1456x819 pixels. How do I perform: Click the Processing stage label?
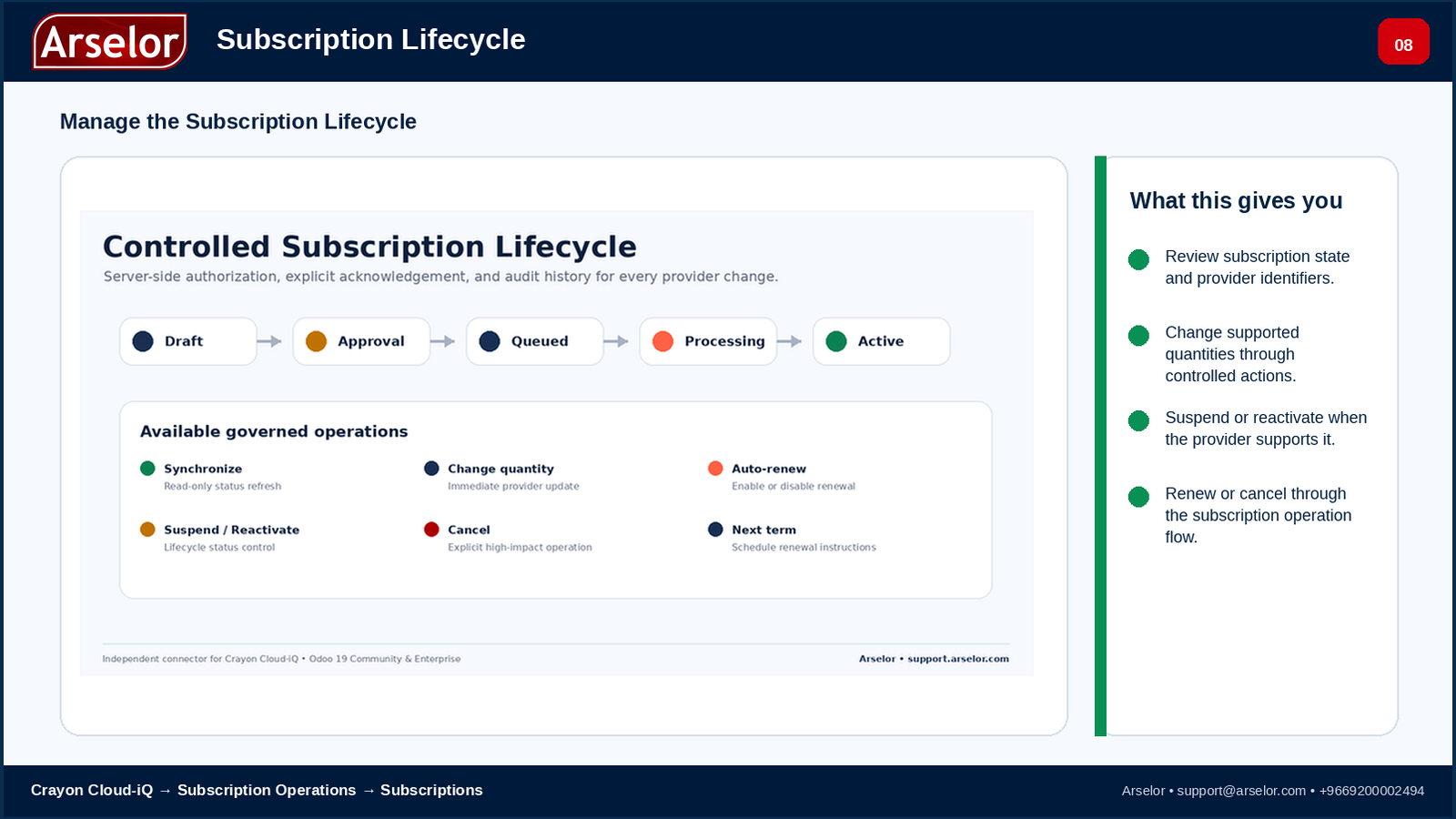click(724, 341)
